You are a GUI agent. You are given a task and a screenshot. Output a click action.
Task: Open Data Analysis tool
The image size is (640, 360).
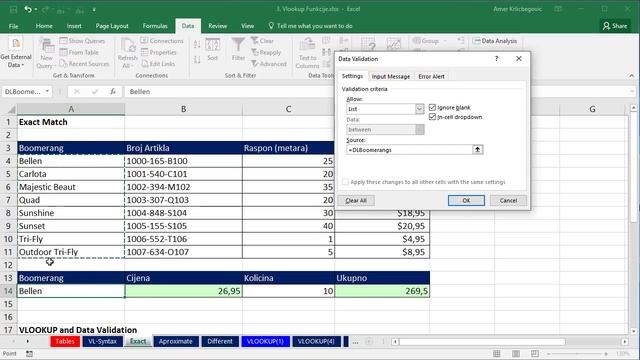(495, 41)
